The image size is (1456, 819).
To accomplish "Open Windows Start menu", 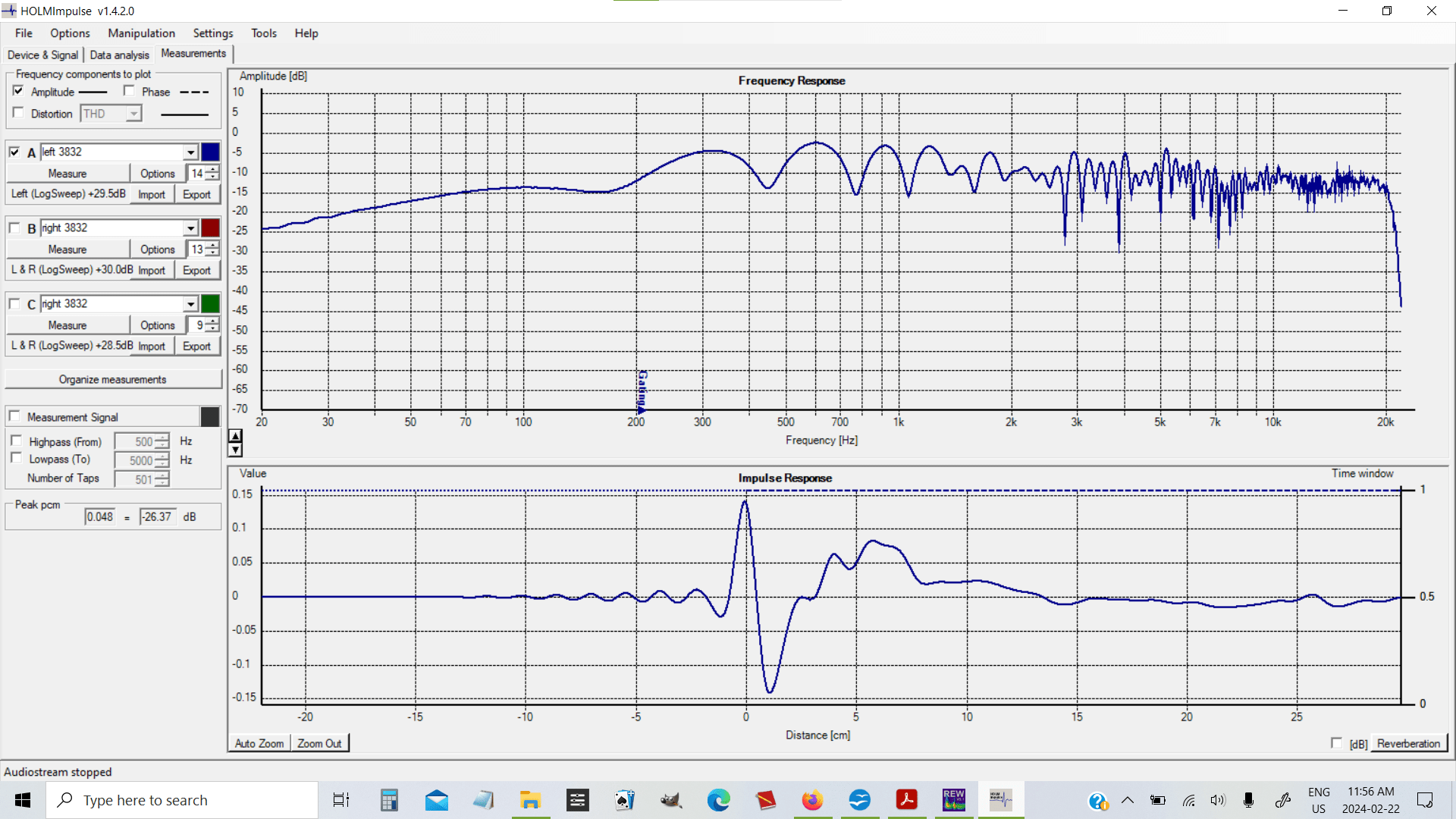I will click(x=23, y=800).
